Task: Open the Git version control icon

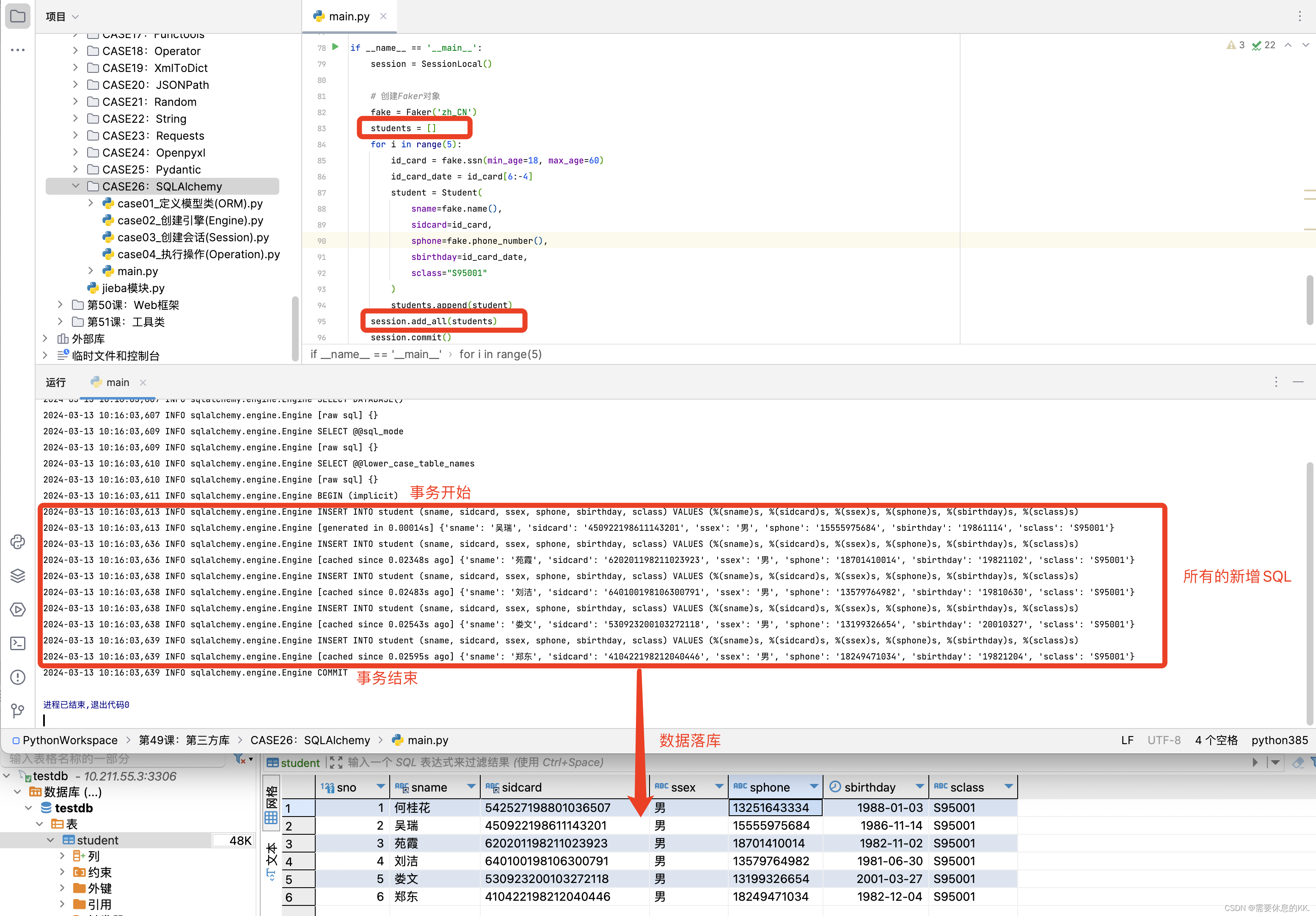Action: click(18, 711)
